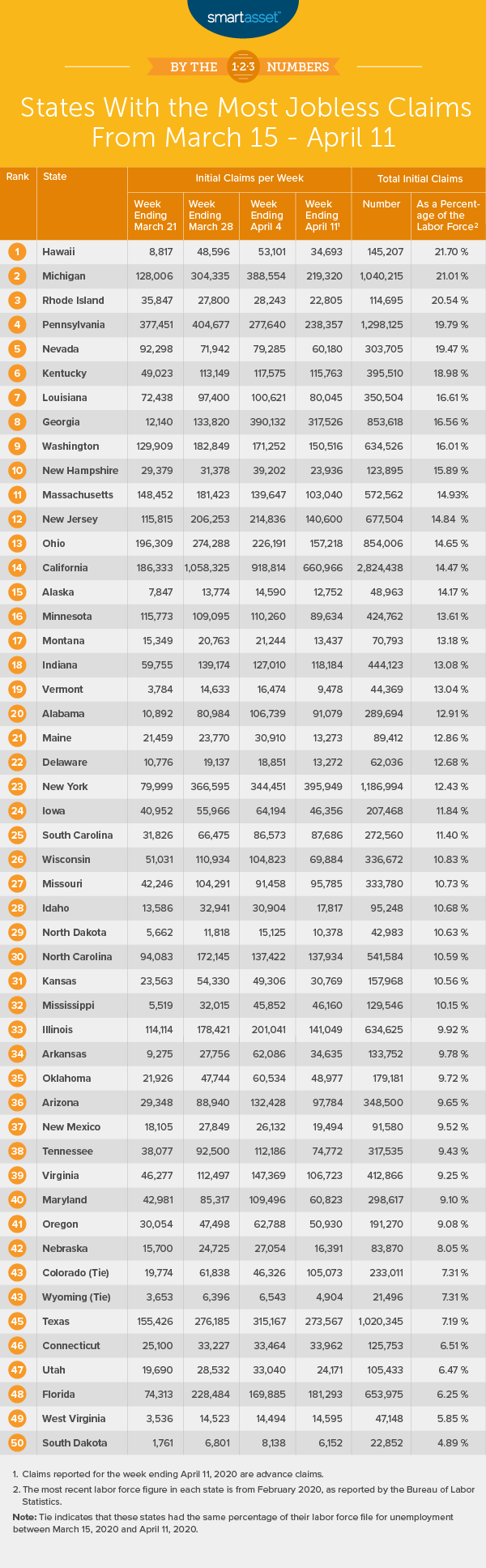Select the Initial Claims per Week header

click(x=239, y=178)
